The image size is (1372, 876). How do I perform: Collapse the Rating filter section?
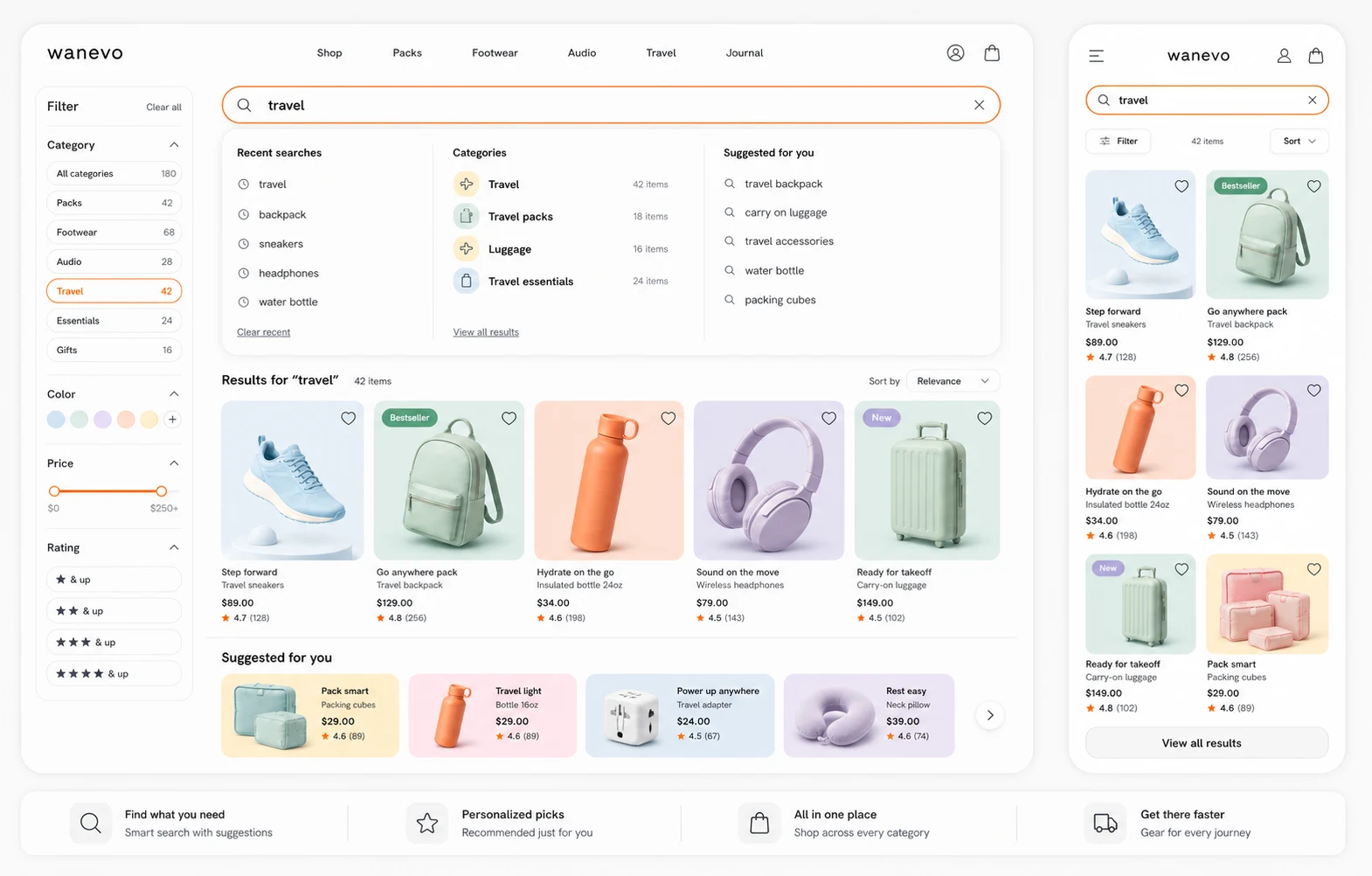(174, 547)
